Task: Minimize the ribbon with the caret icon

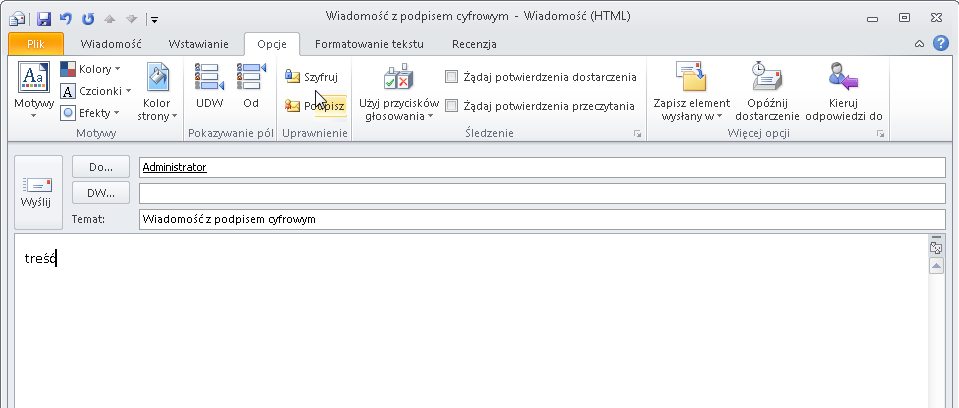Action: click(919, 44)
